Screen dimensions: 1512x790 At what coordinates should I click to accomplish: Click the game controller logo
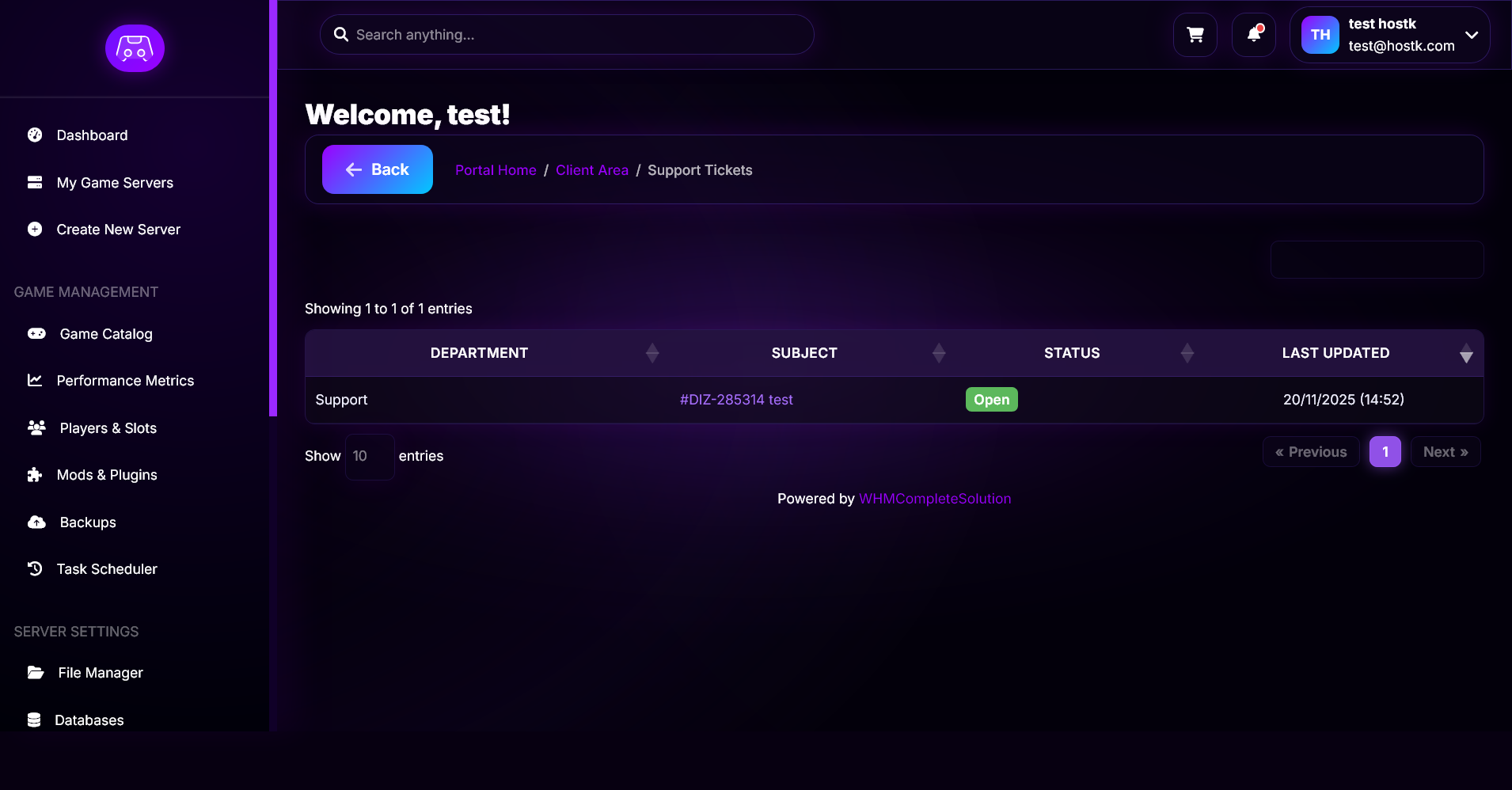coord(135,48)
